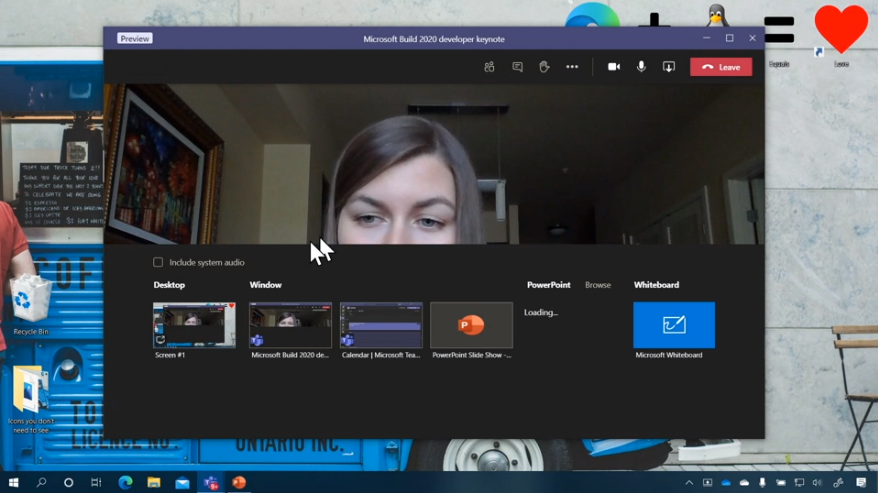Enable Include system audio checkbox
Viewport: 878px width, 493px height.
tap(158, 262)
